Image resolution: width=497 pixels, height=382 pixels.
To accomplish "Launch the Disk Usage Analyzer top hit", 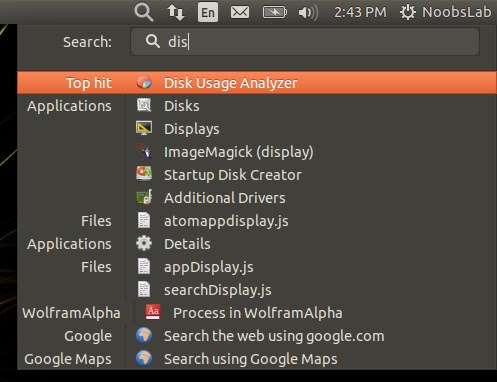I will pyautogui.click(x=257, y=83).
